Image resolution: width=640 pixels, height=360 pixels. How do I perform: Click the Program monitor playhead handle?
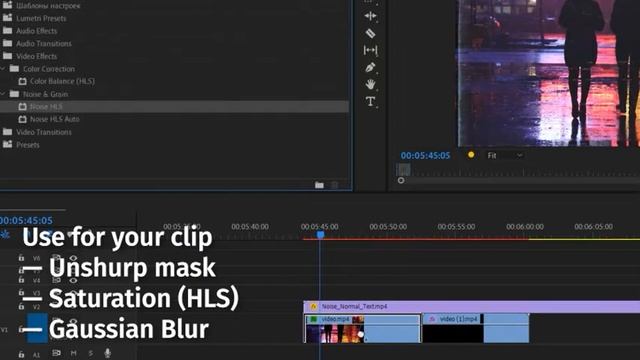tap(403, 169)
